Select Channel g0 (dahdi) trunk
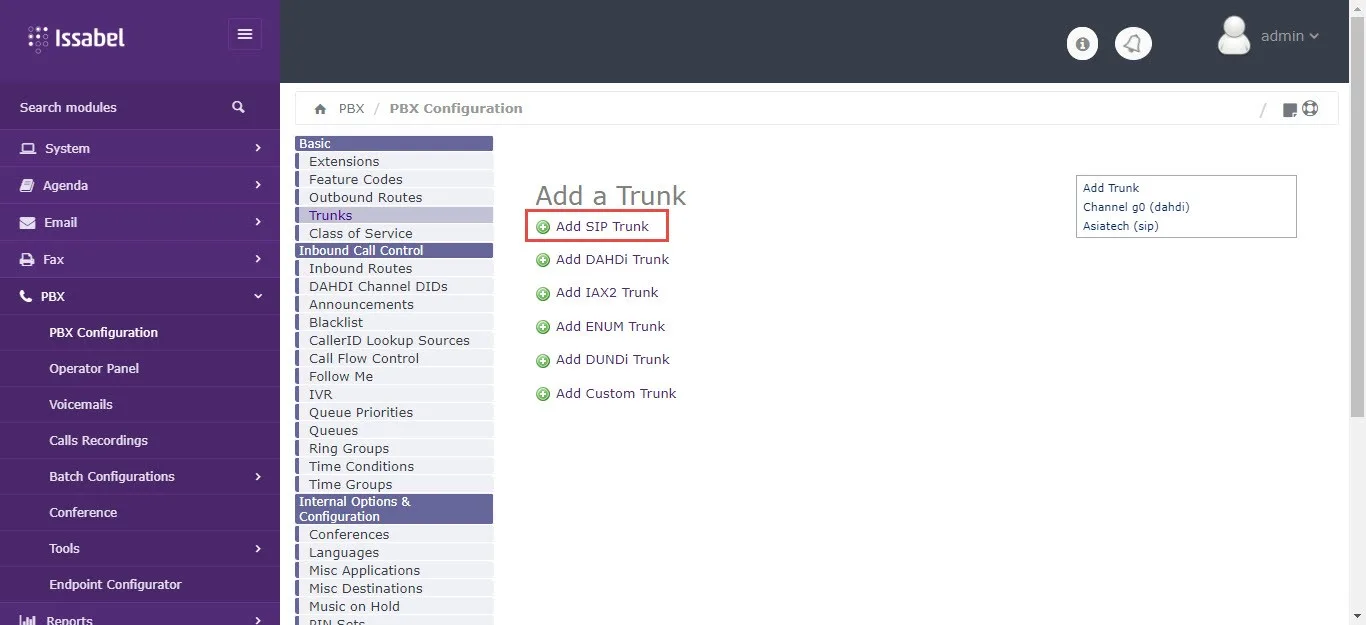The height and width of the screenshot is (625, 1366). pyautogui.click(x=1136, y=207)
